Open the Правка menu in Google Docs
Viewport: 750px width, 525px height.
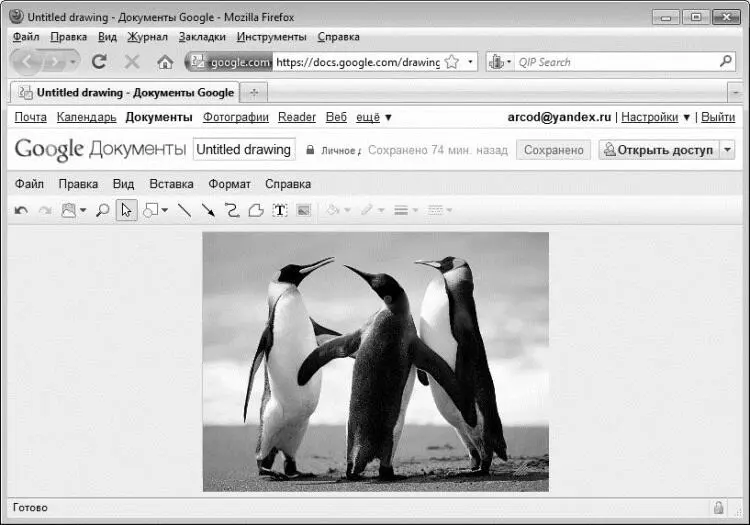tap(78, 184)
